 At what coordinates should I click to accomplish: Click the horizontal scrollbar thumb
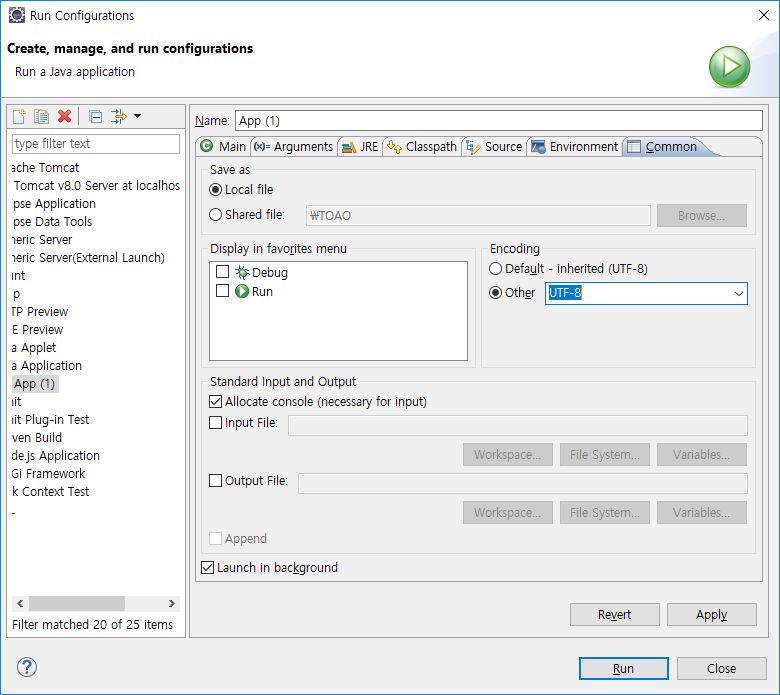77,603
